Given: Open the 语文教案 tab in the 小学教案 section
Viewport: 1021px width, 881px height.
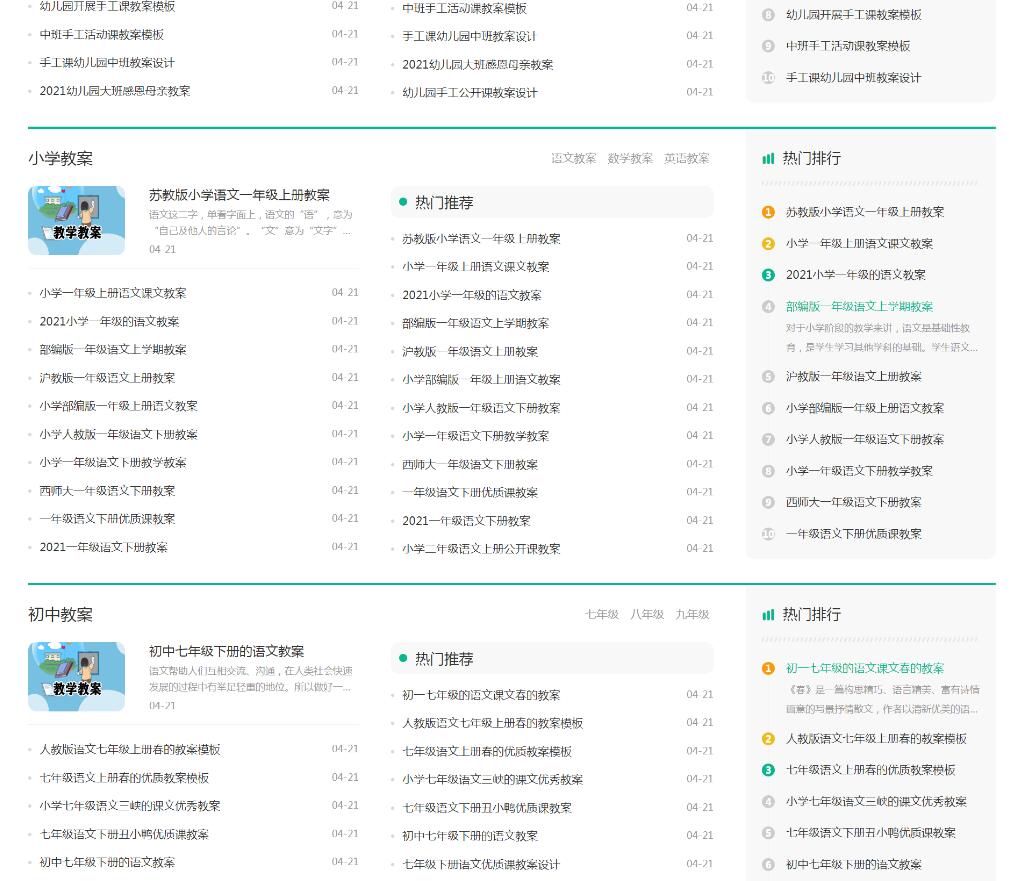Looking at the screenshot, I should 573,159.
